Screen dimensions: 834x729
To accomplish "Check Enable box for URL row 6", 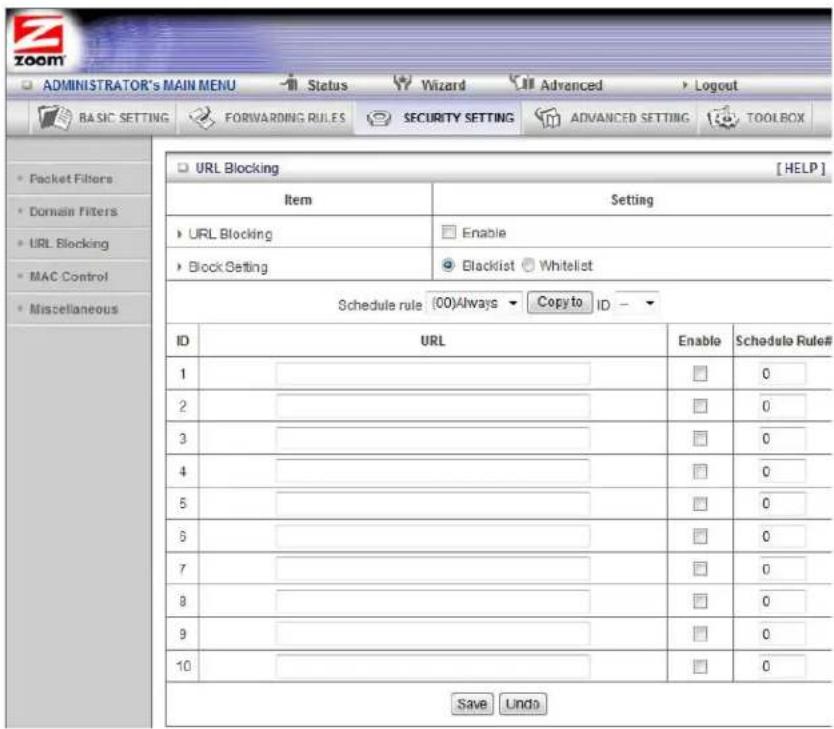I will click(x=700, y=536).
